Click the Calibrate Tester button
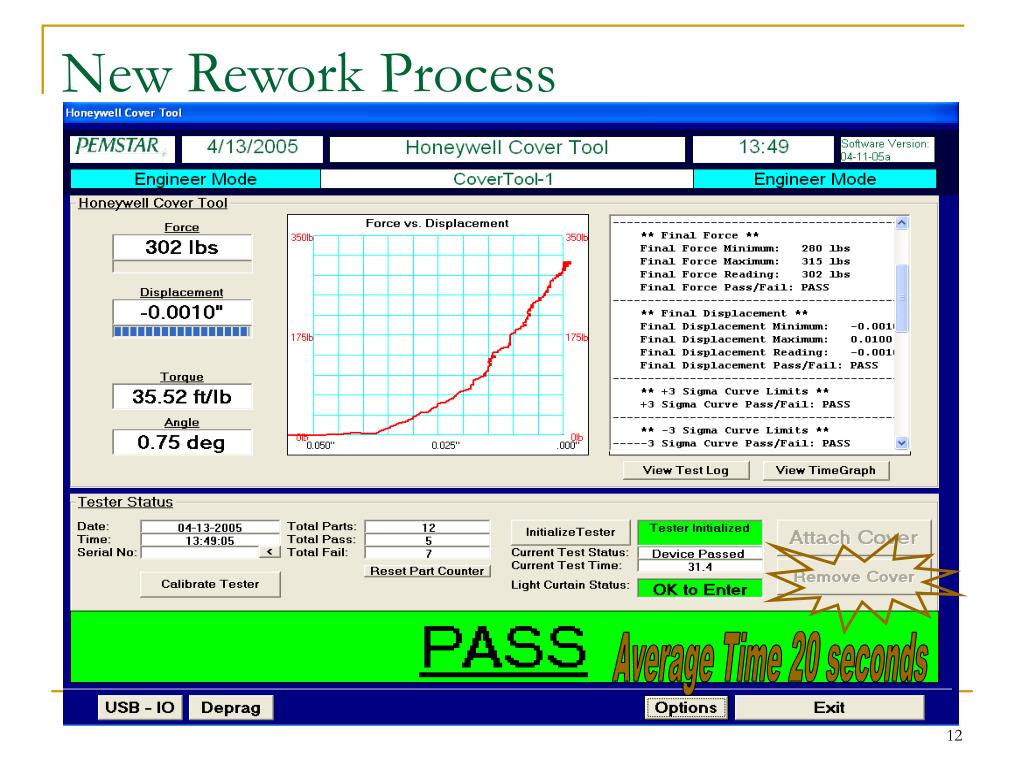 point(210,584)
